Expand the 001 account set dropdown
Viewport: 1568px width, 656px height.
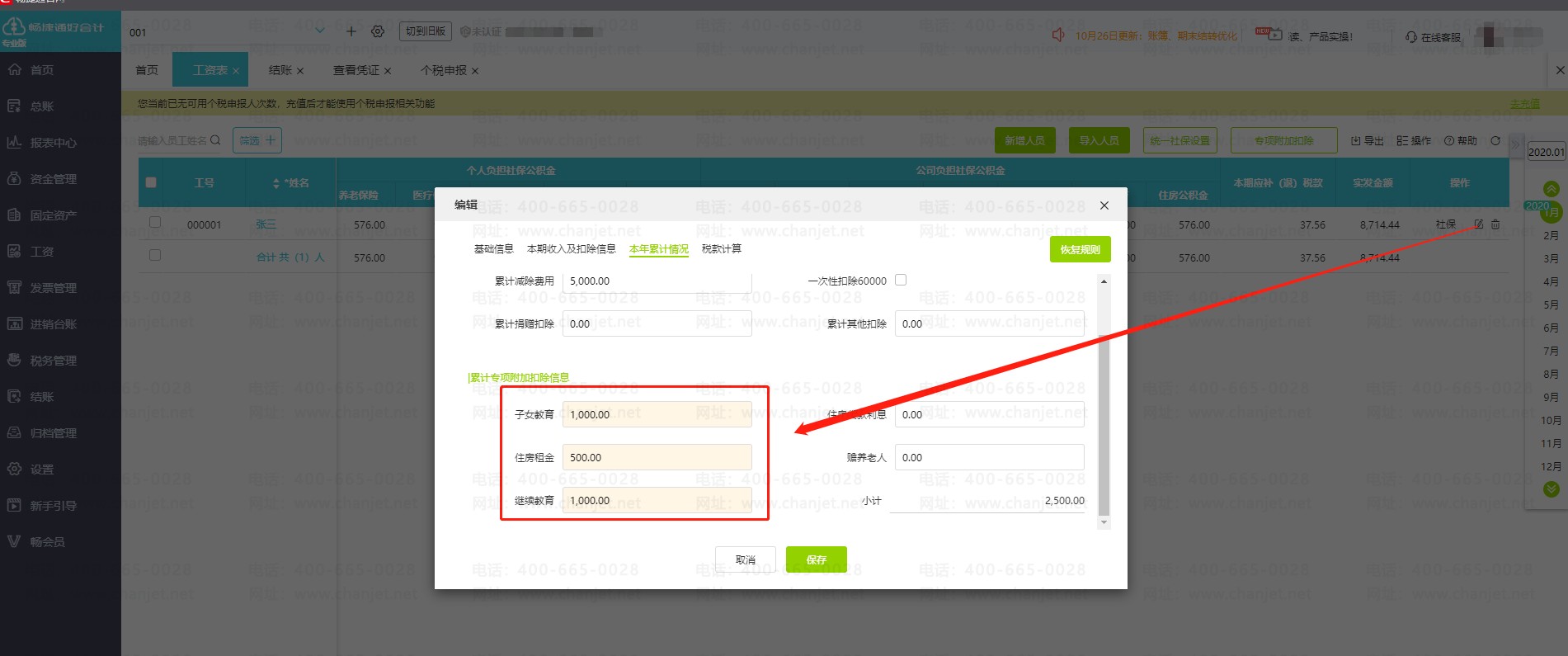320,31
